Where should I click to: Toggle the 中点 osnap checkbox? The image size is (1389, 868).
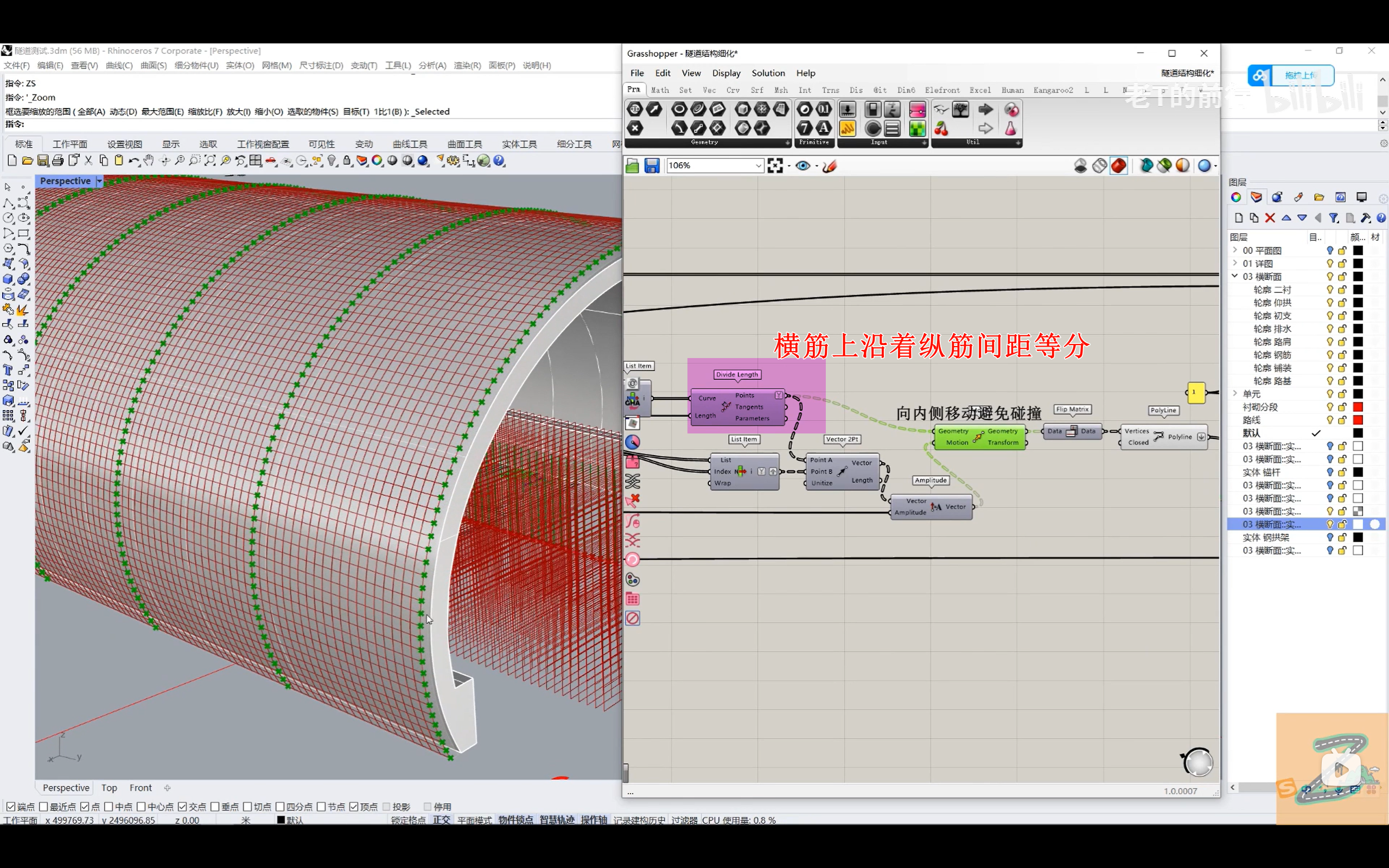[109, 807]
